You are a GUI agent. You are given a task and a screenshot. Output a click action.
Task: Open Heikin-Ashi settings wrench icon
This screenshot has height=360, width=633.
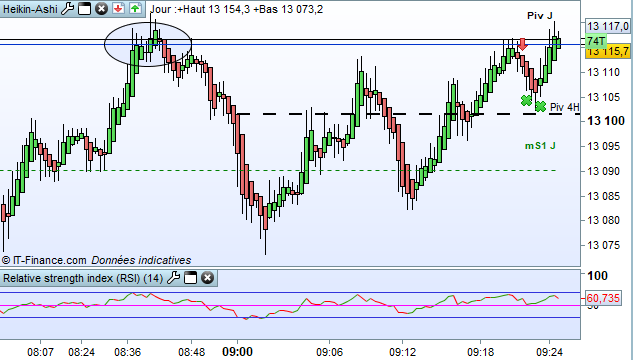coord(67,8)
